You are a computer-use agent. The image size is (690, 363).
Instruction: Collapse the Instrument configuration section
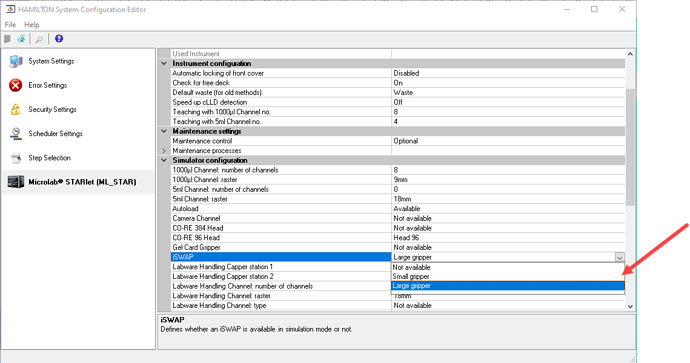click(164, 63)
